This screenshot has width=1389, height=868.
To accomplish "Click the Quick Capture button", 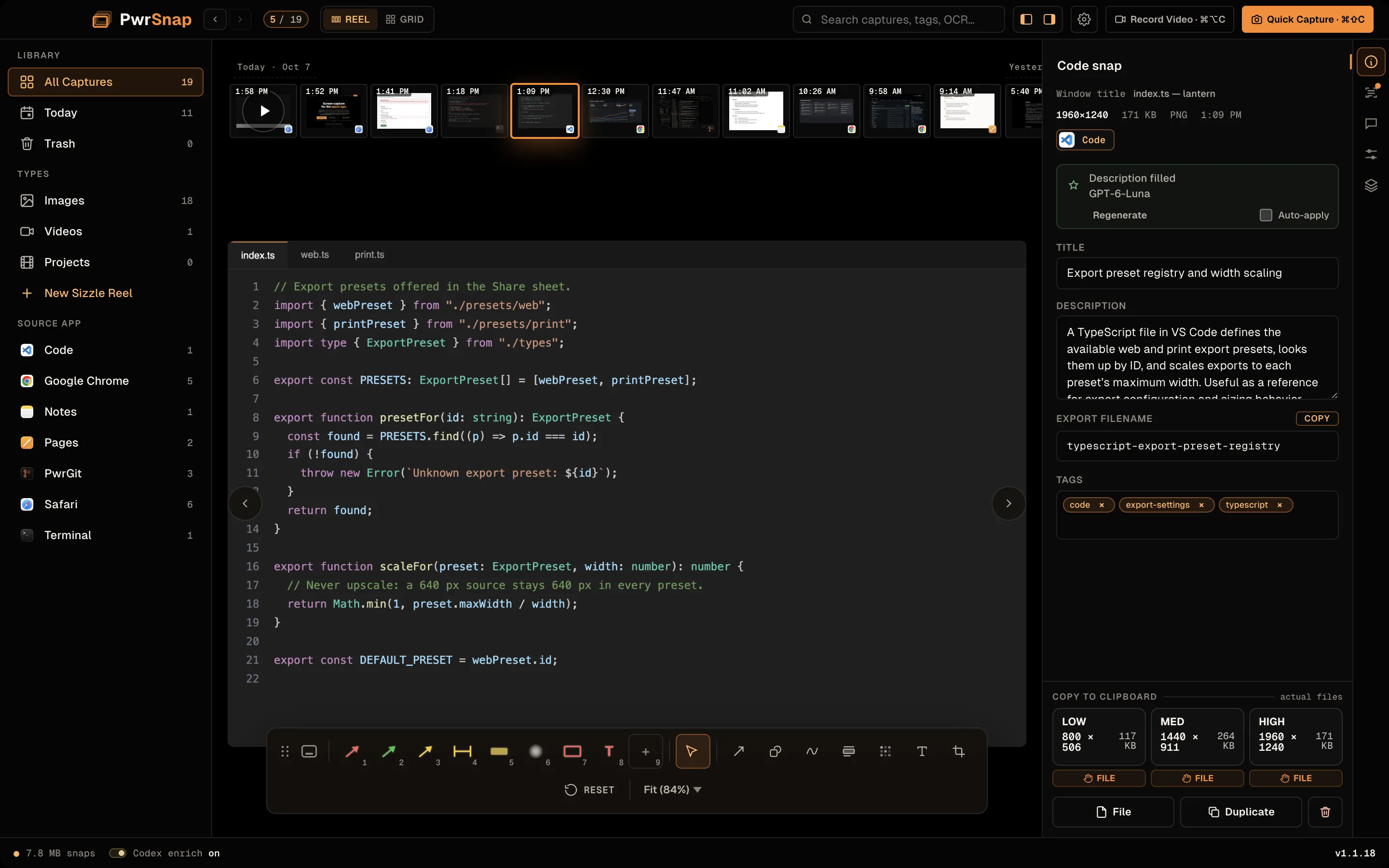I will click(1307, 19).
